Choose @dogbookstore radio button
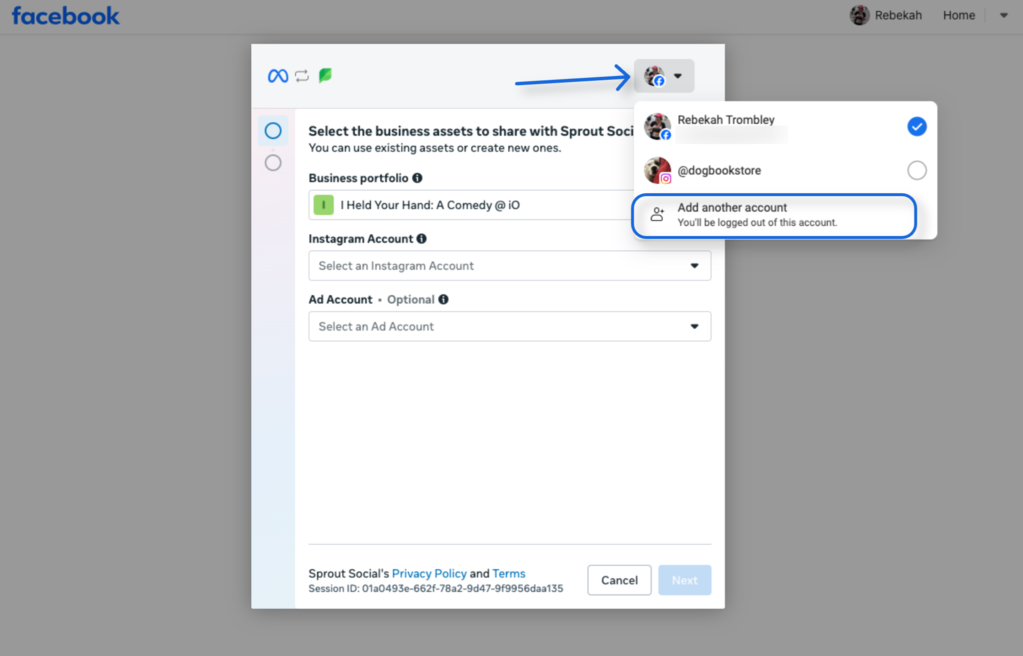The height and width of the screenshot is (656, 1023). [x=917, y=170]
